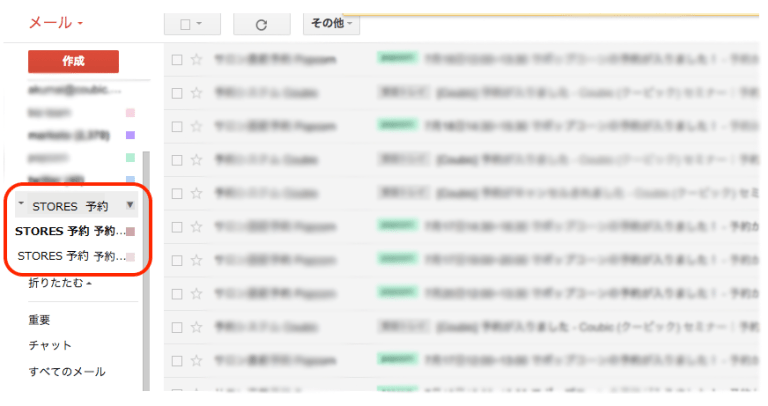Screen dimensions: 768x406
Task: Star the sixth email in the list
Action: (196, 227)
